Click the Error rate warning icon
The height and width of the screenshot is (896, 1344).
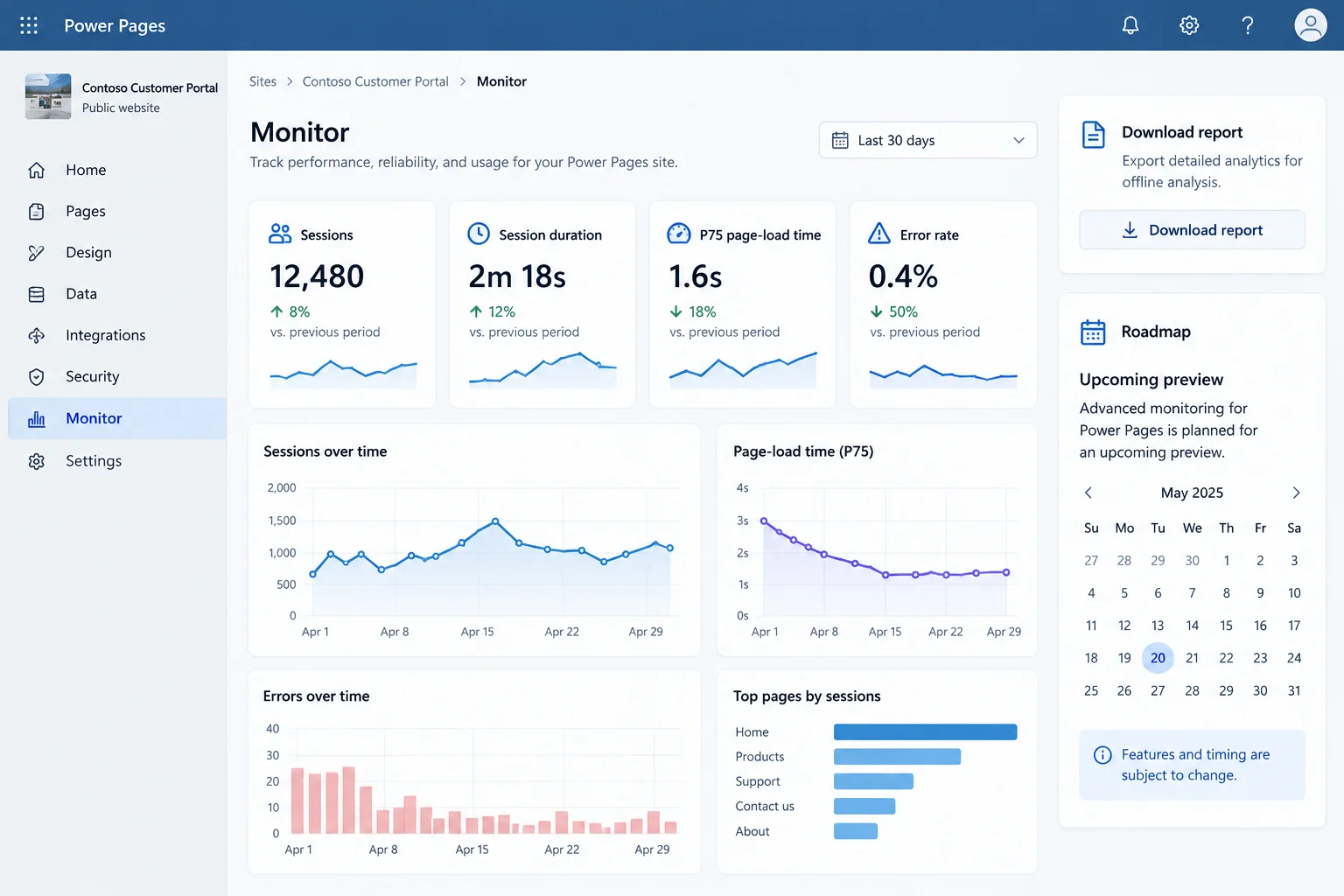tap(879, 234)
